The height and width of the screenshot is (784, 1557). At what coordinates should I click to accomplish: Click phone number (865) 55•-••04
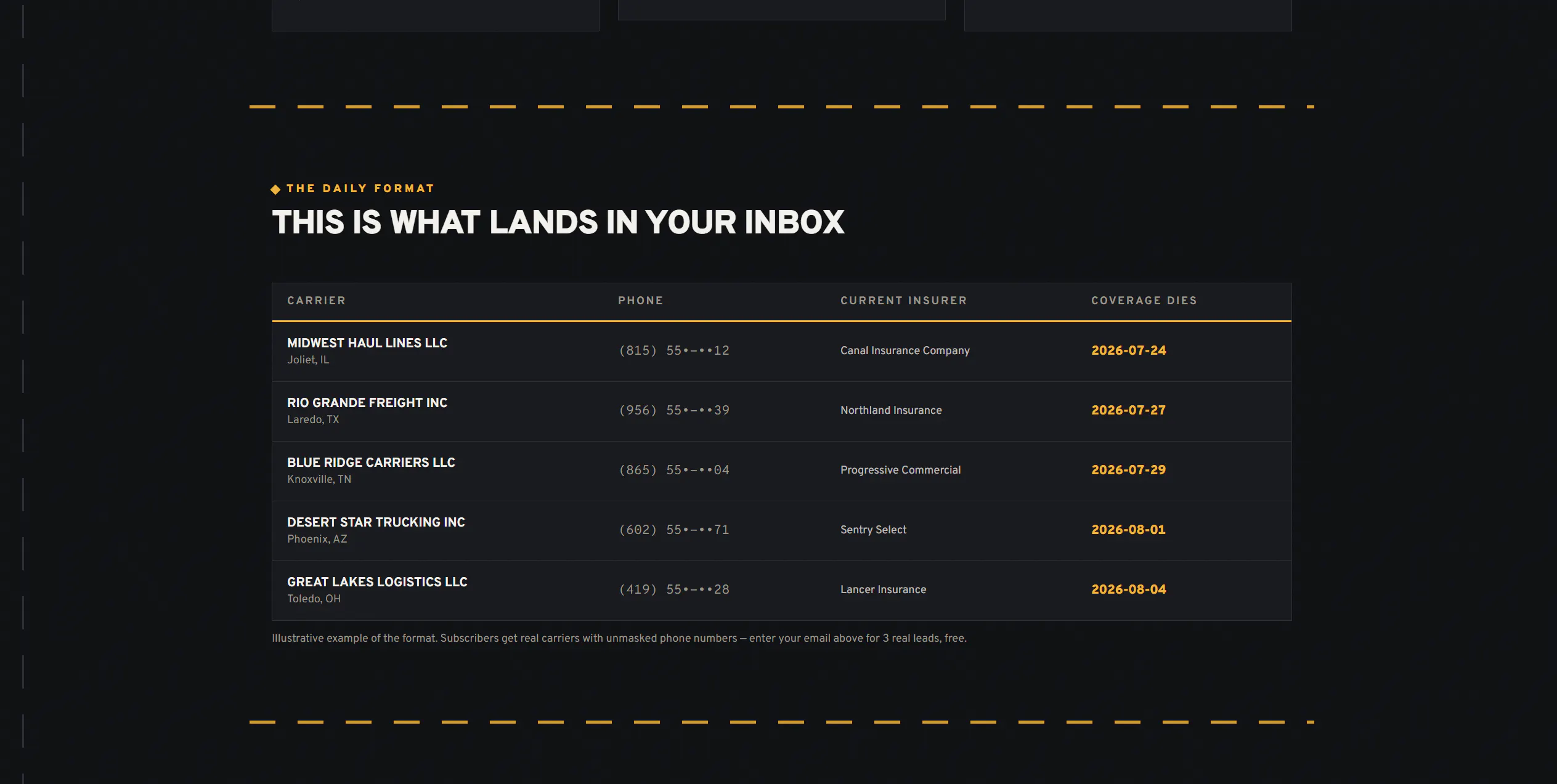pyautogui.click(x=674, y=470)
